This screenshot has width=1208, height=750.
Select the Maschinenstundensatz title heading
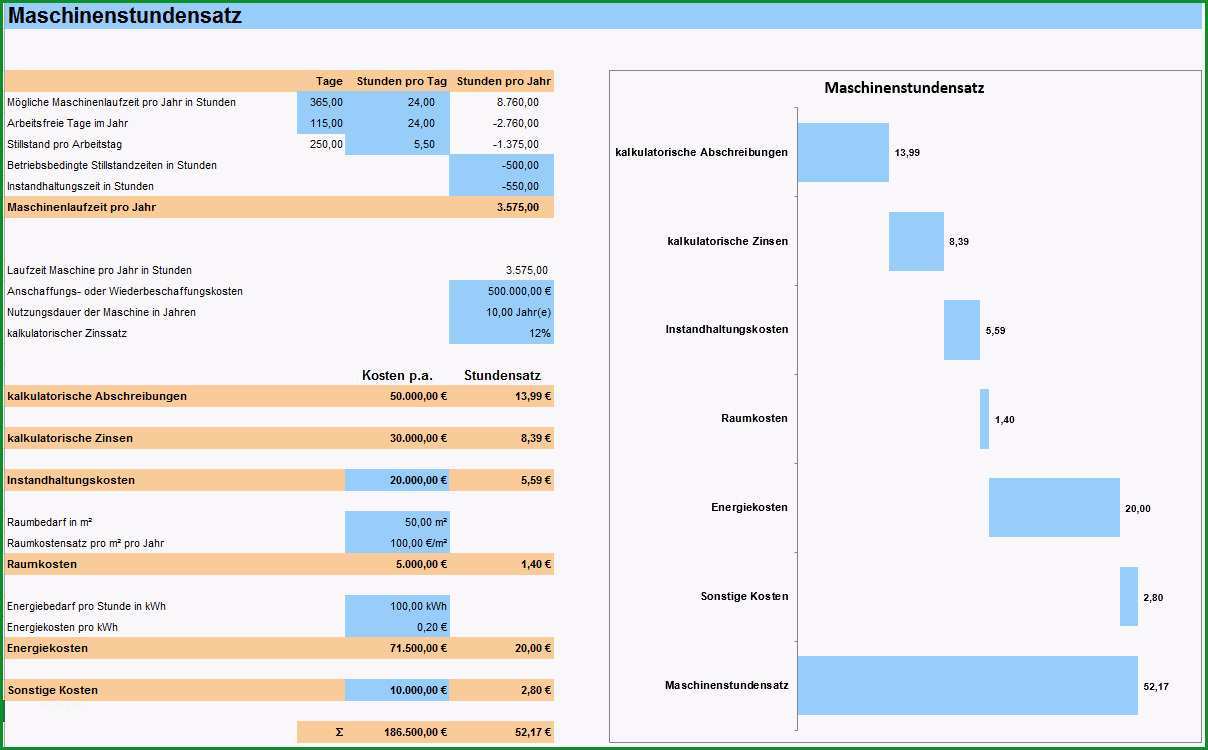[x=125, y=16]
